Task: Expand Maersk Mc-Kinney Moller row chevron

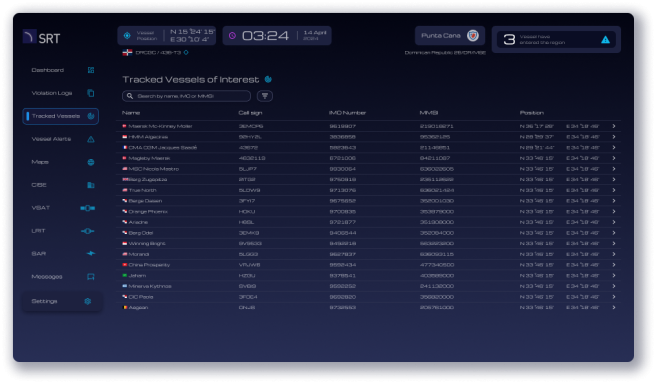Action: [x=614, y=126]
